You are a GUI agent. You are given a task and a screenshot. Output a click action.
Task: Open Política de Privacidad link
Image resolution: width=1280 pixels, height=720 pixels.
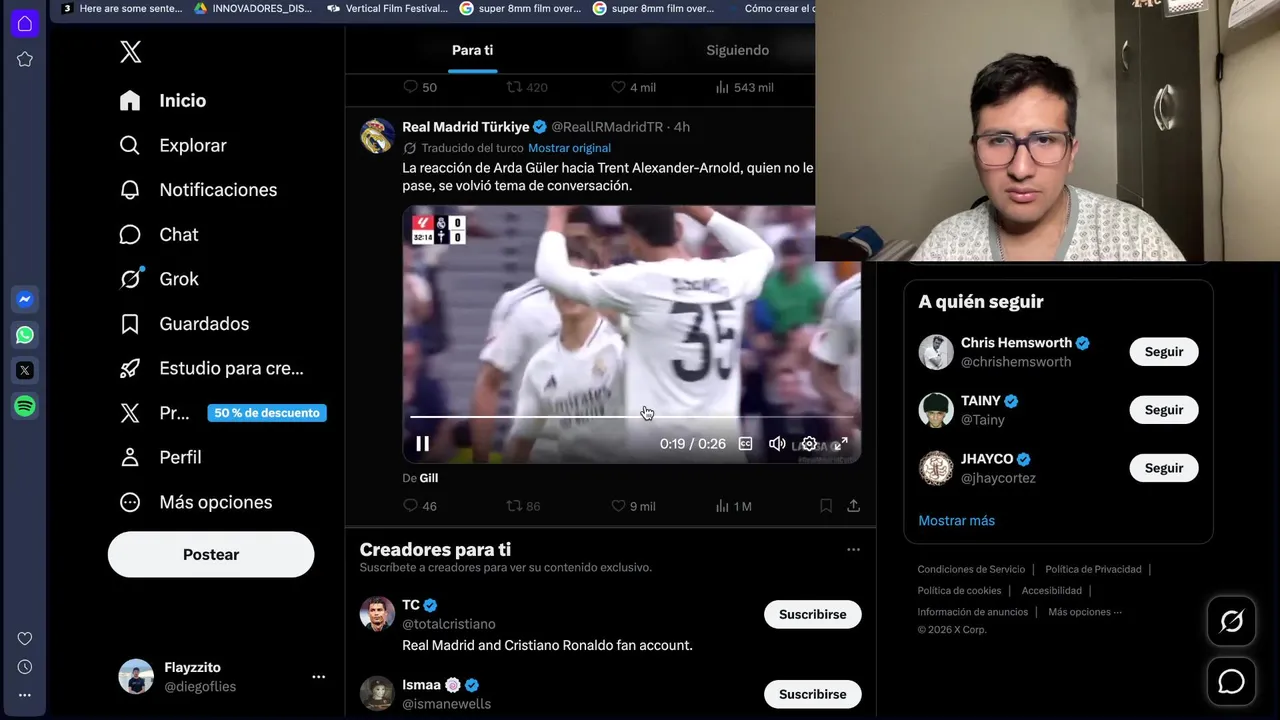1093,569
